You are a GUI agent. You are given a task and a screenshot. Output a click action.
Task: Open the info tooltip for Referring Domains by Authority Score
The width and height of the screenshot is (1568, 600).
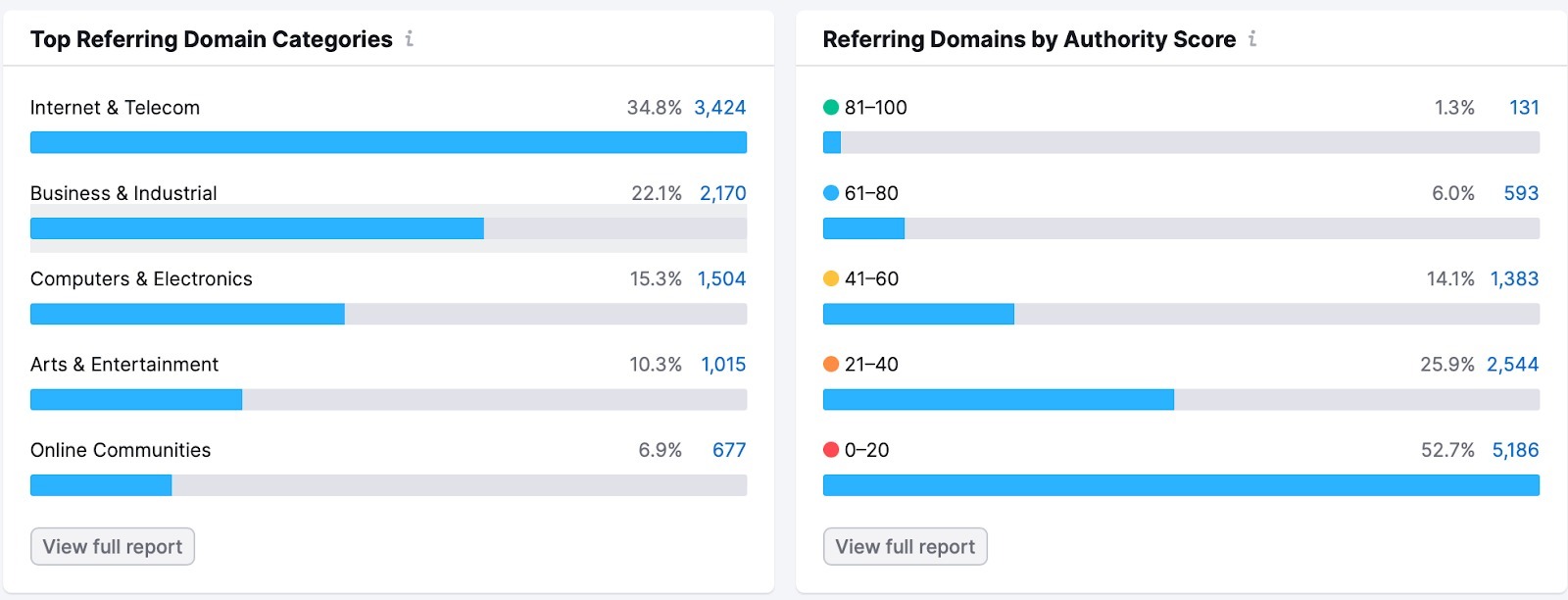click(x=1252, y=39)
